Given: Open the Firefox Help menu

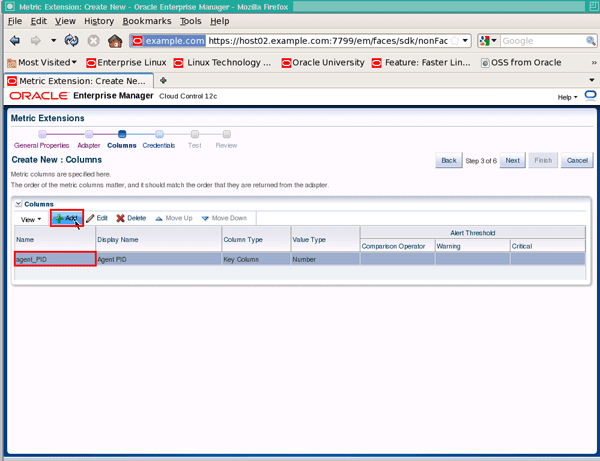Looking at the screenshot, I should click(x=220, y=21).
